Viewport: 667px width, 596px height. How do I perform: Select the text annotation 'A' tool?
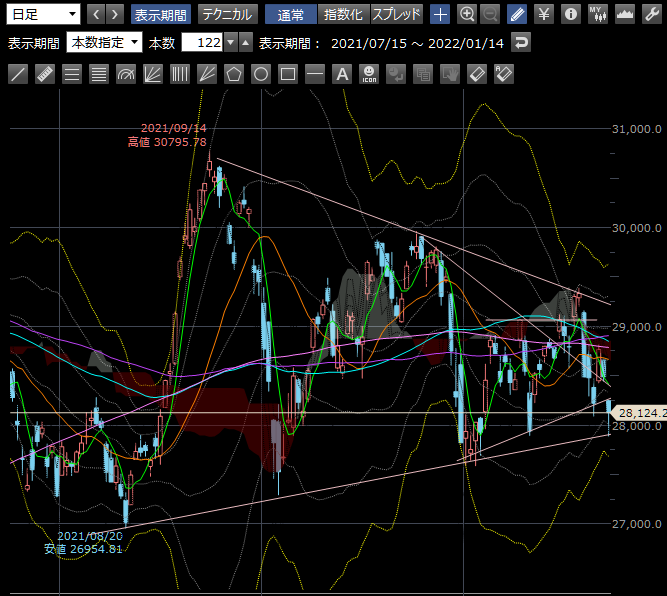pos(342,73)
